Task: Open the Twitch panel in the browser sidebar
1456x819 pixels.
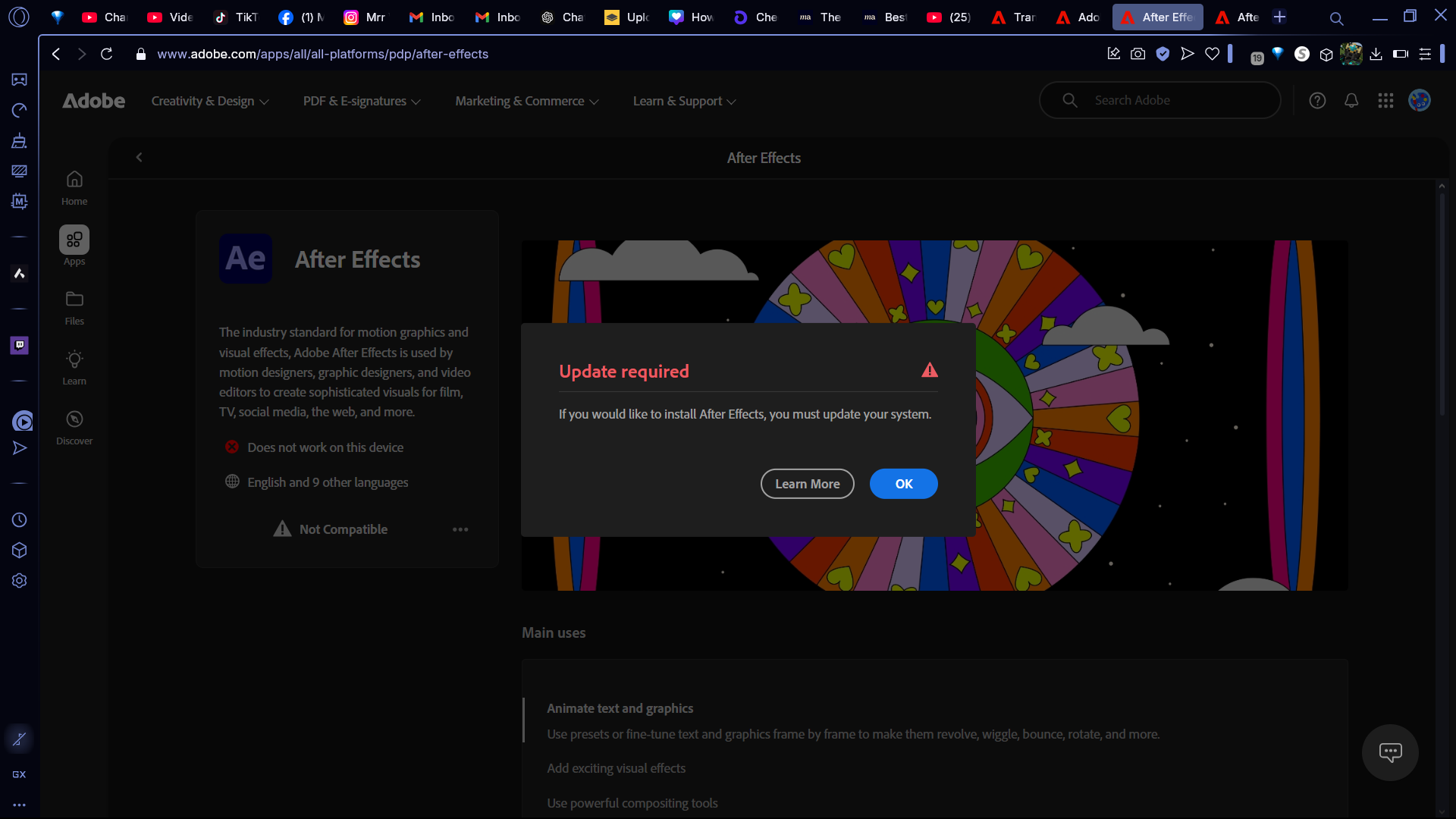Action: pyautogui.click(x=19, y=346)
